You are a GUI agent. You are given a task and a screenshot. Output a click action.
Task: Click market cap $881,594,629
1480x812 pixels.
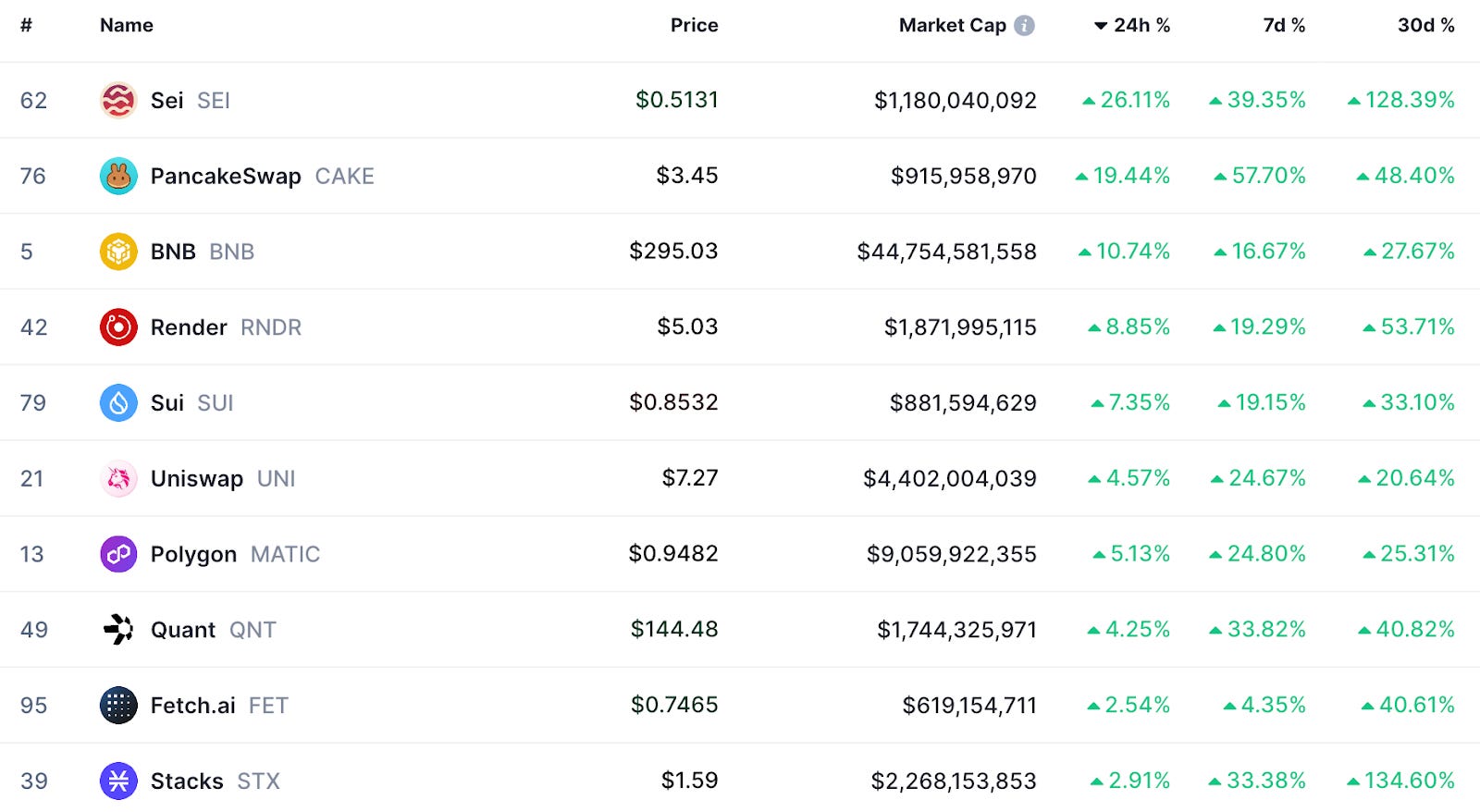tap(963, 403)
